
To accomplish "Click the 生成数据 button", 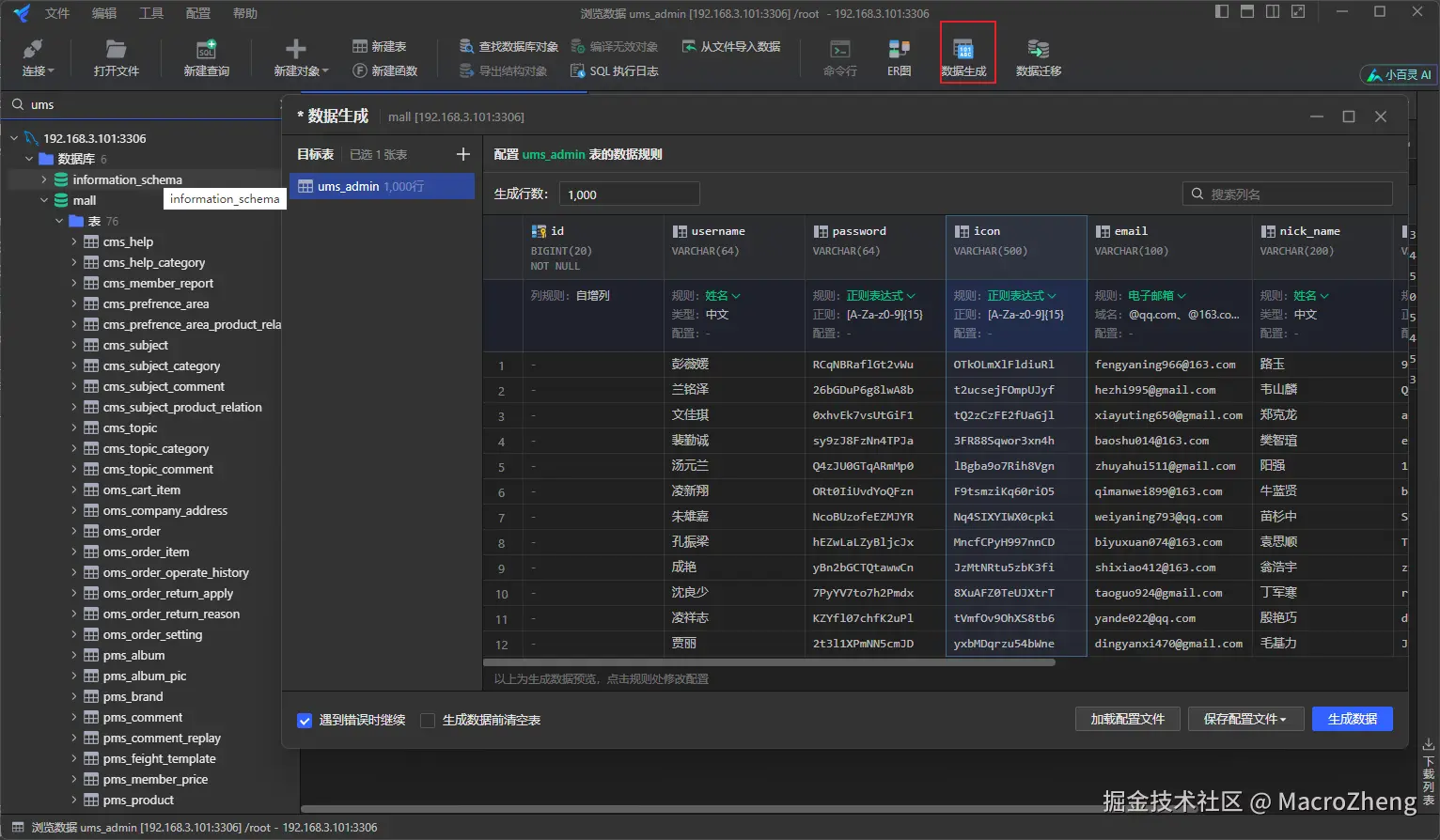I will pyautogui.click(x=1352, y=719).
